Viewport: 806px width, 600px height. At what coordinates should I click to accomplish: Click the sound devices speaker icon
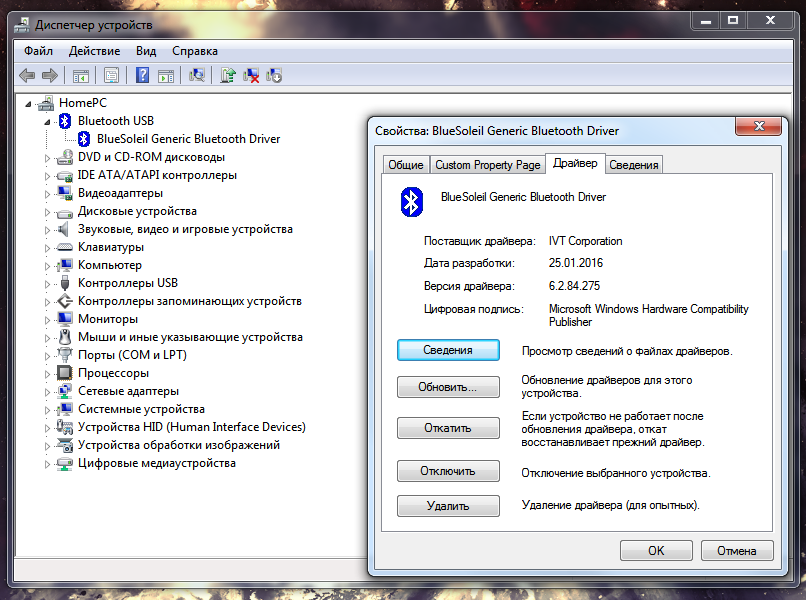(x=64, y=229)
